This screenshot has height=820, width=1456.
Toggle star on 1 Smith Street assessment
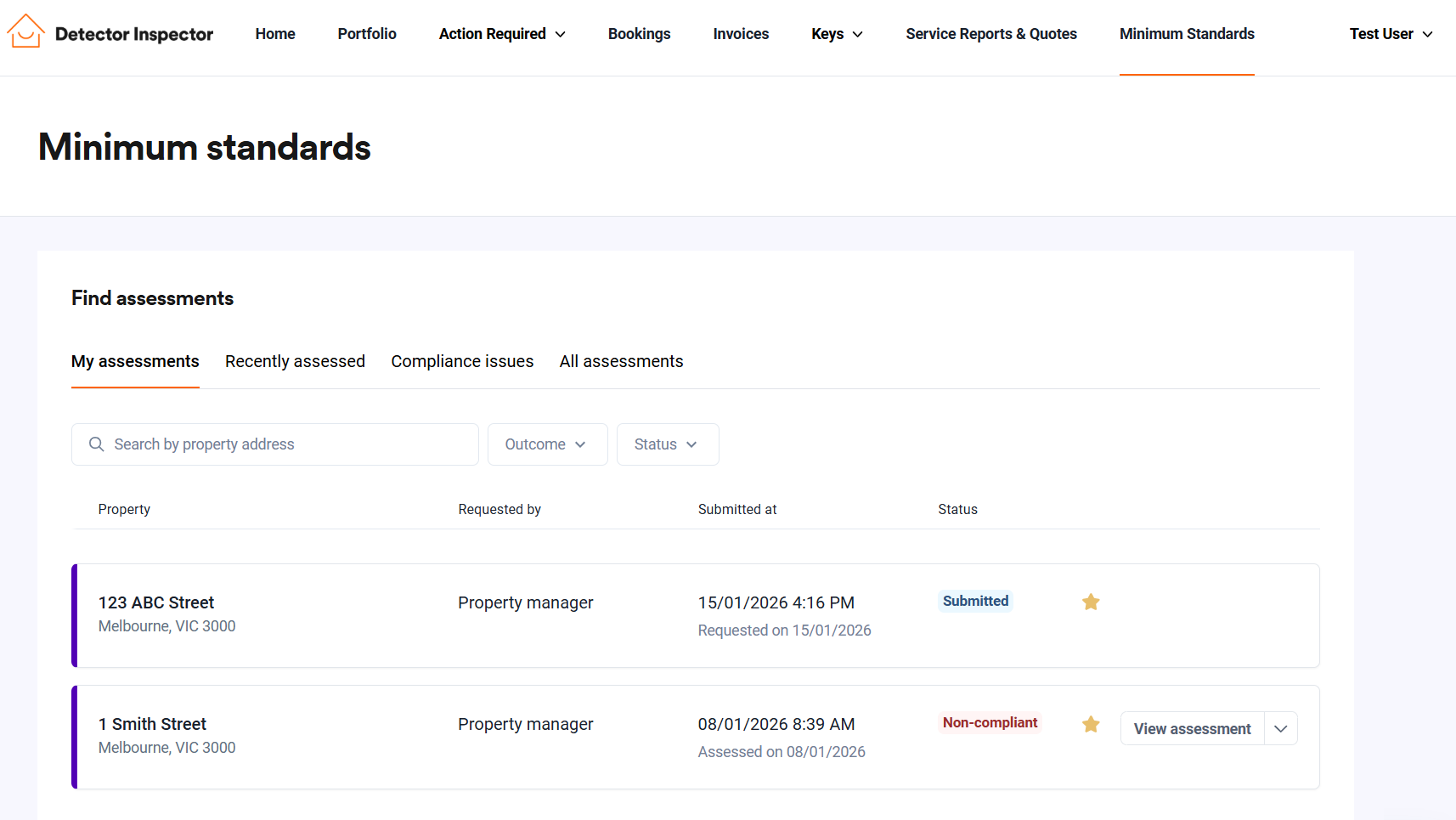pyautogui.click(x=1091, y=724)
